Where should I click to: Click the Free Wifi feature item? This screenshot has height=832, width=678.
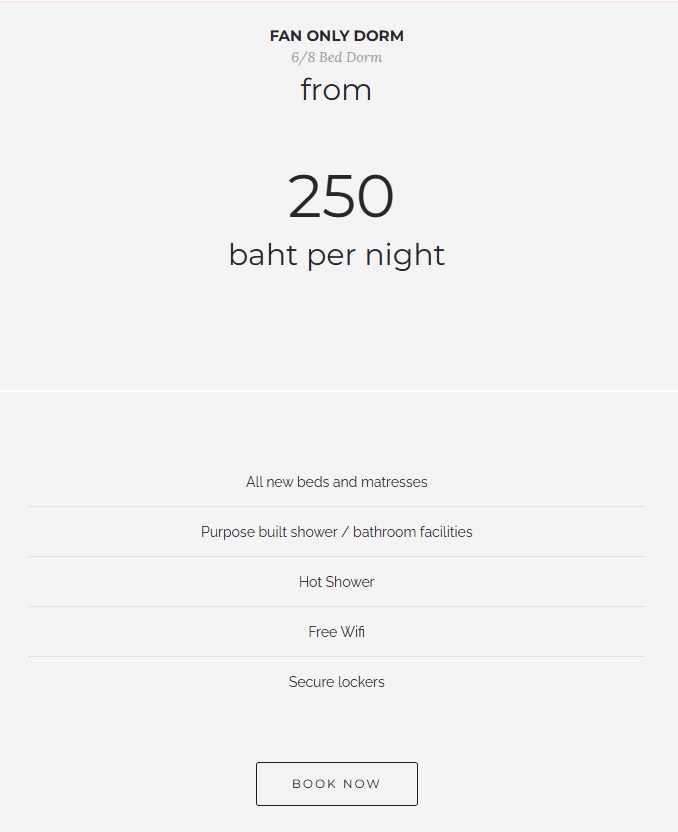click(x=337, y=632)
